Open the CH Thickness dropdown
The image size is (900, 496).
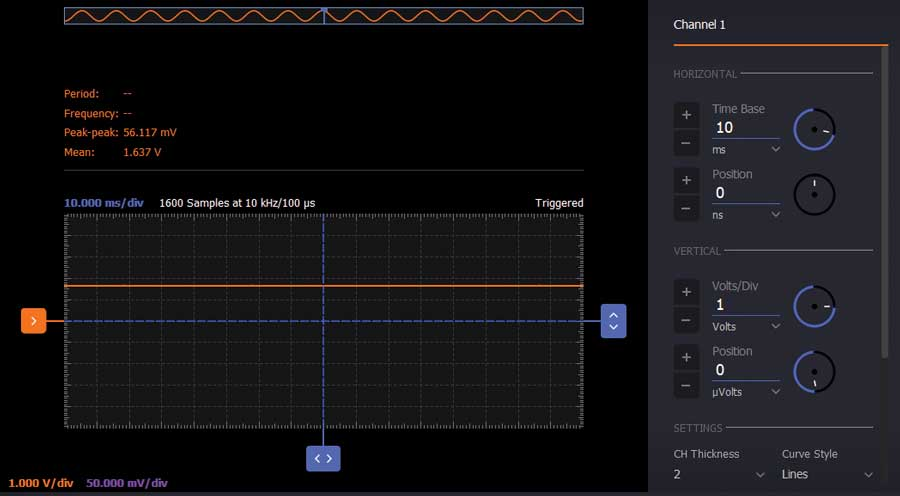tap(720, 474)
